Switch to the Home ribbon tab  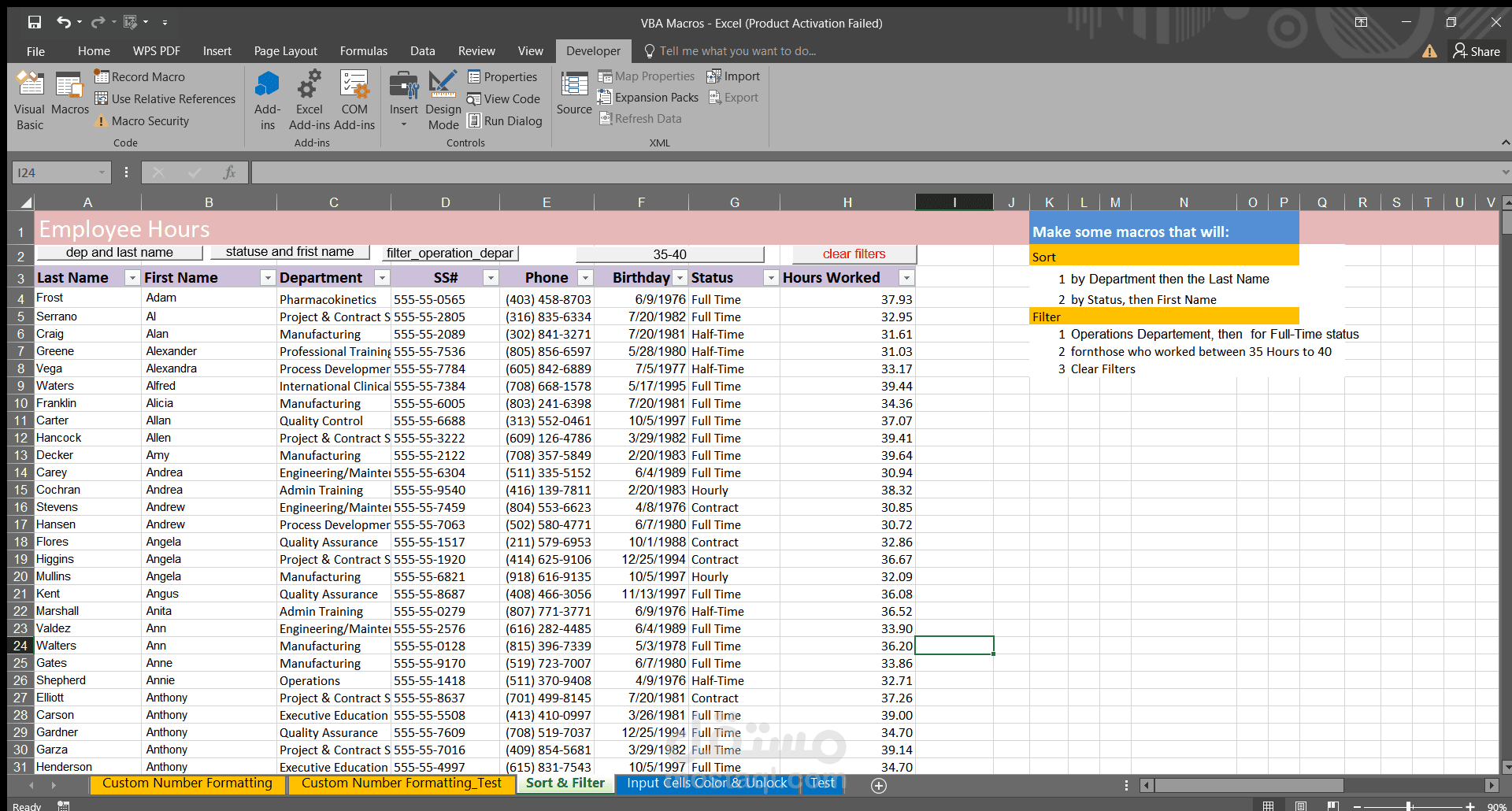coord(94,51)
